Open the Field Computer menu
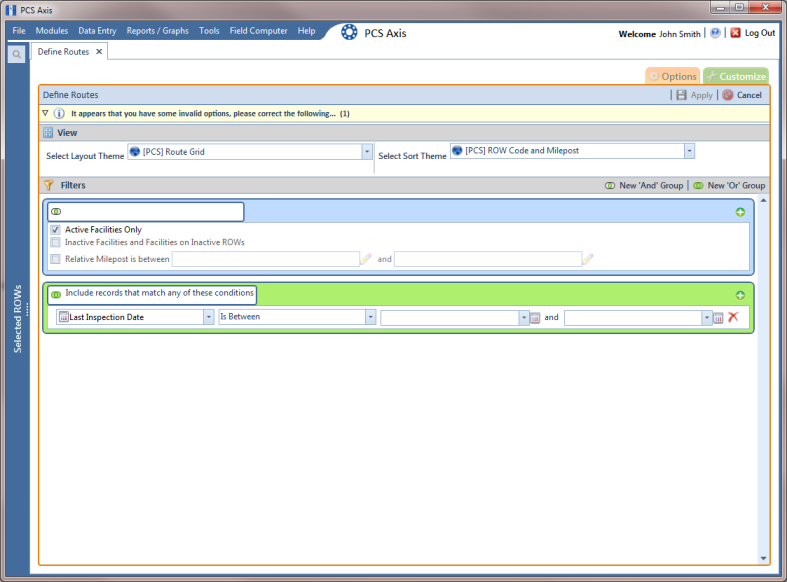The width and height of the screenshot is (787, 582). pyautogui.click(x=258, y=31)
